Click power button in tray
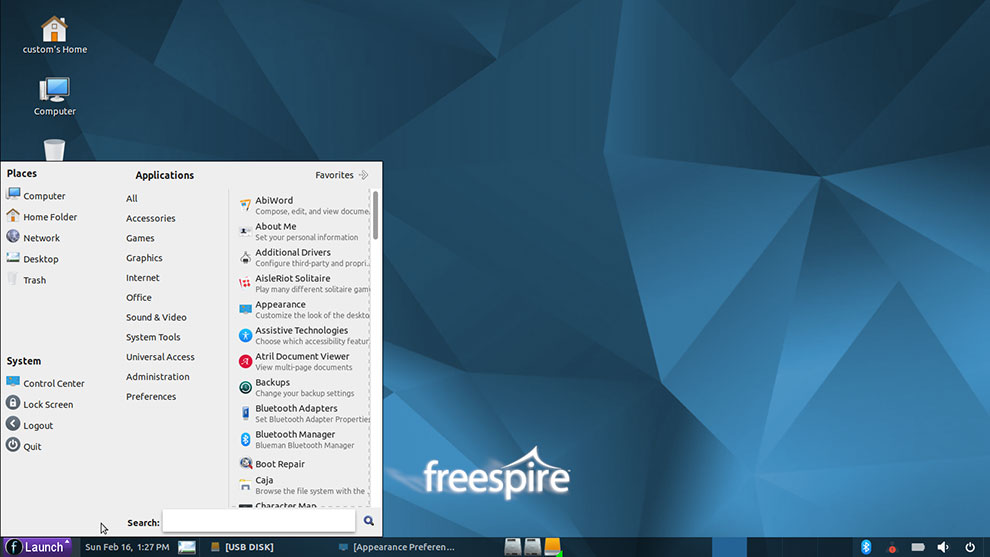 pos(970,547)
